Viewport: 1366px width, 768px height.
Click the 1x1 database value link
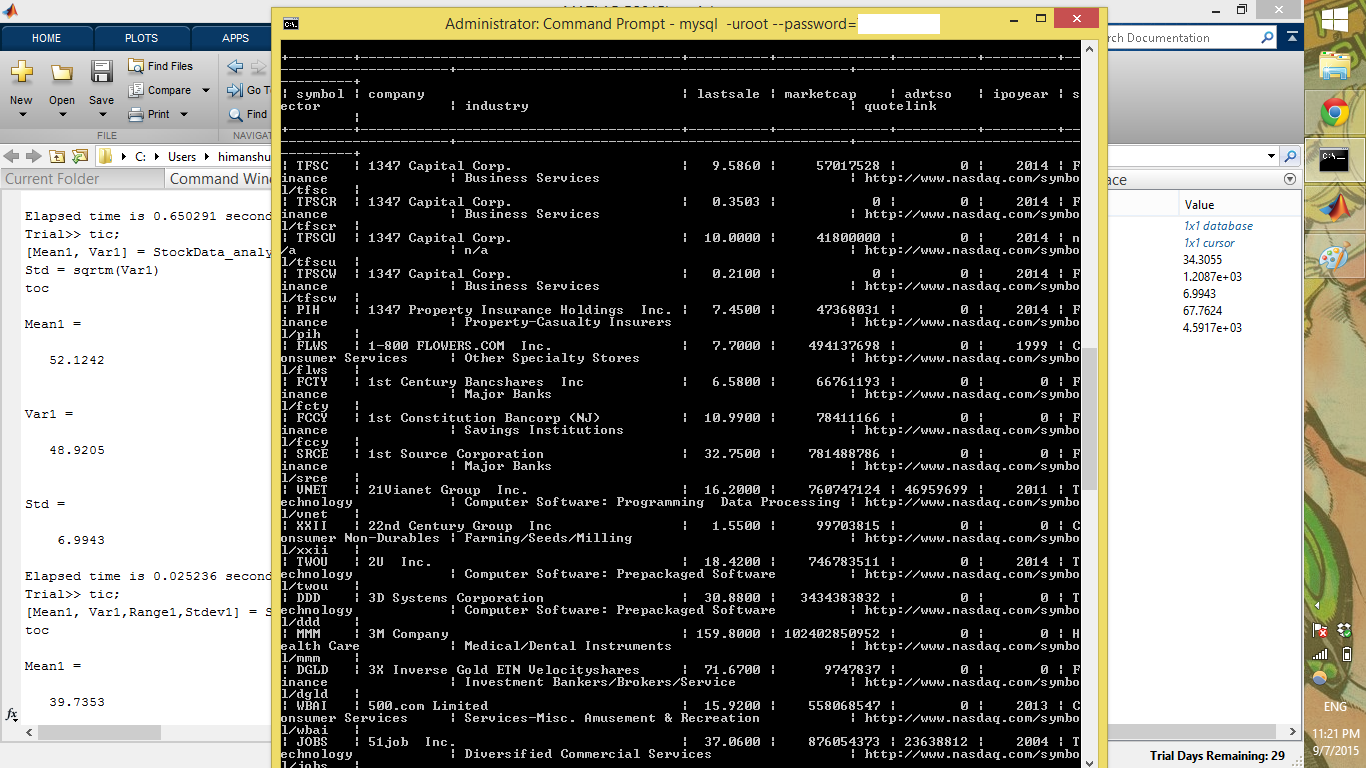pos(1217,226)
